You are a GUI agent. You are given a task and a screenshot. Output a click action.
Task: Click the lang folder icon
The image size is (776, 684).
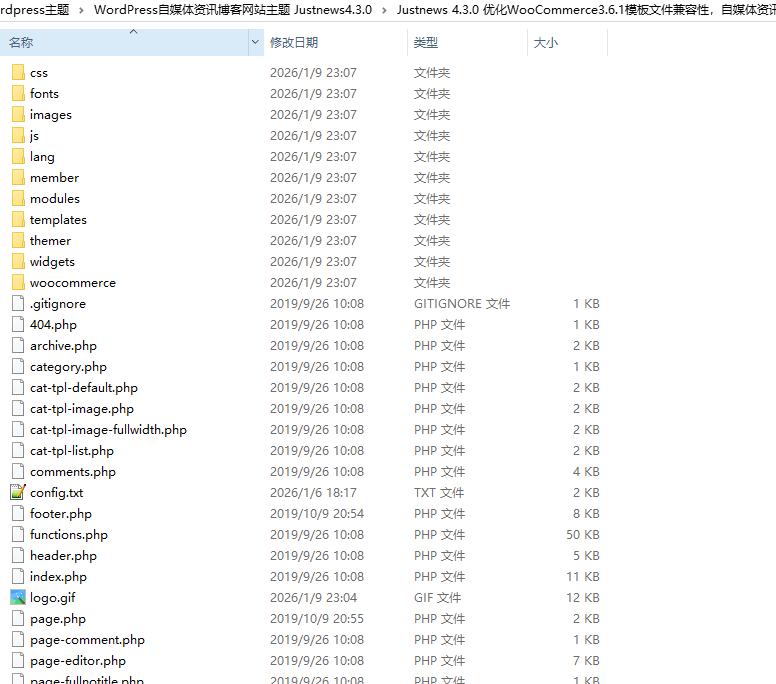click(18, 156)
